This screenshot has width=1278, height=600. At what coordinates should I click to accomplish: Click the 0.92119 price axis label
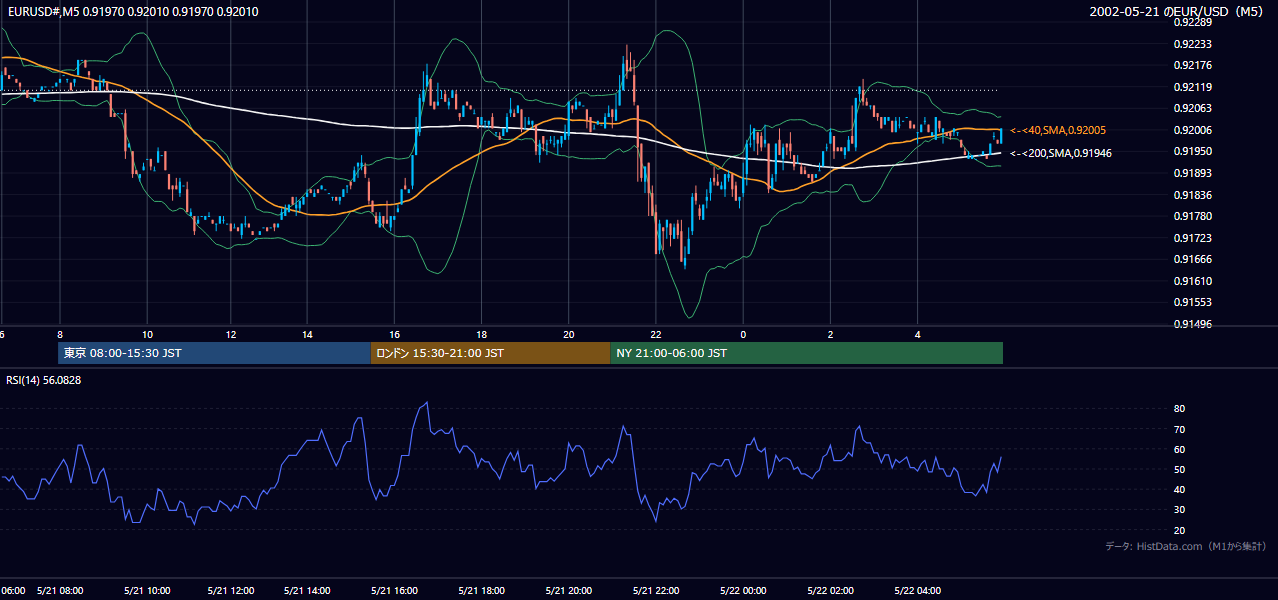[1192, 87]
